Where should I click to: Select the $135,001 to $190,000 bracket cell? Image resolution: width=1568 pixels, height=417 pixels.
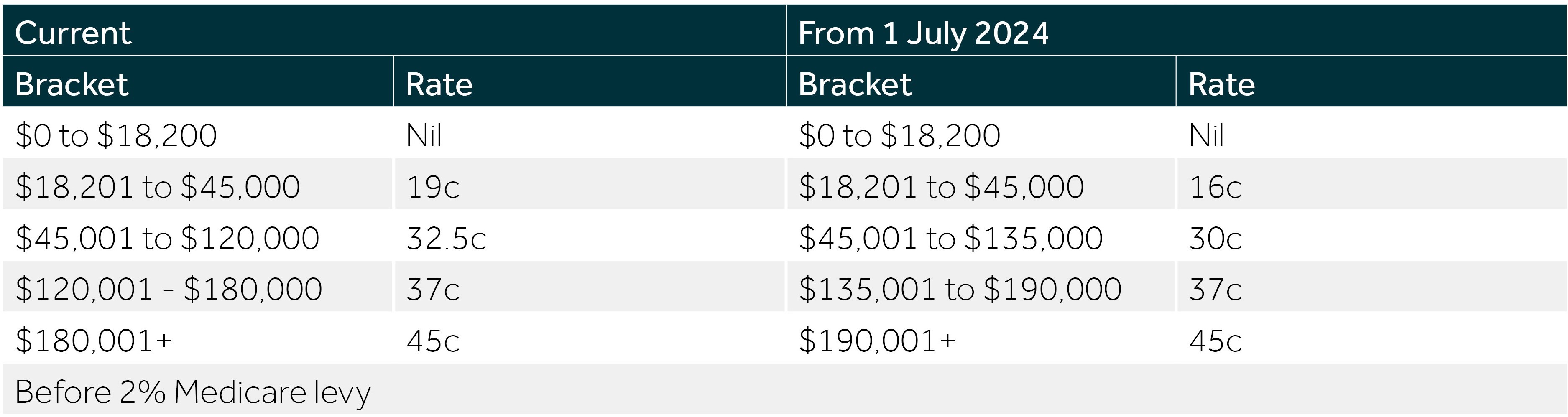[x=981, y=287]
